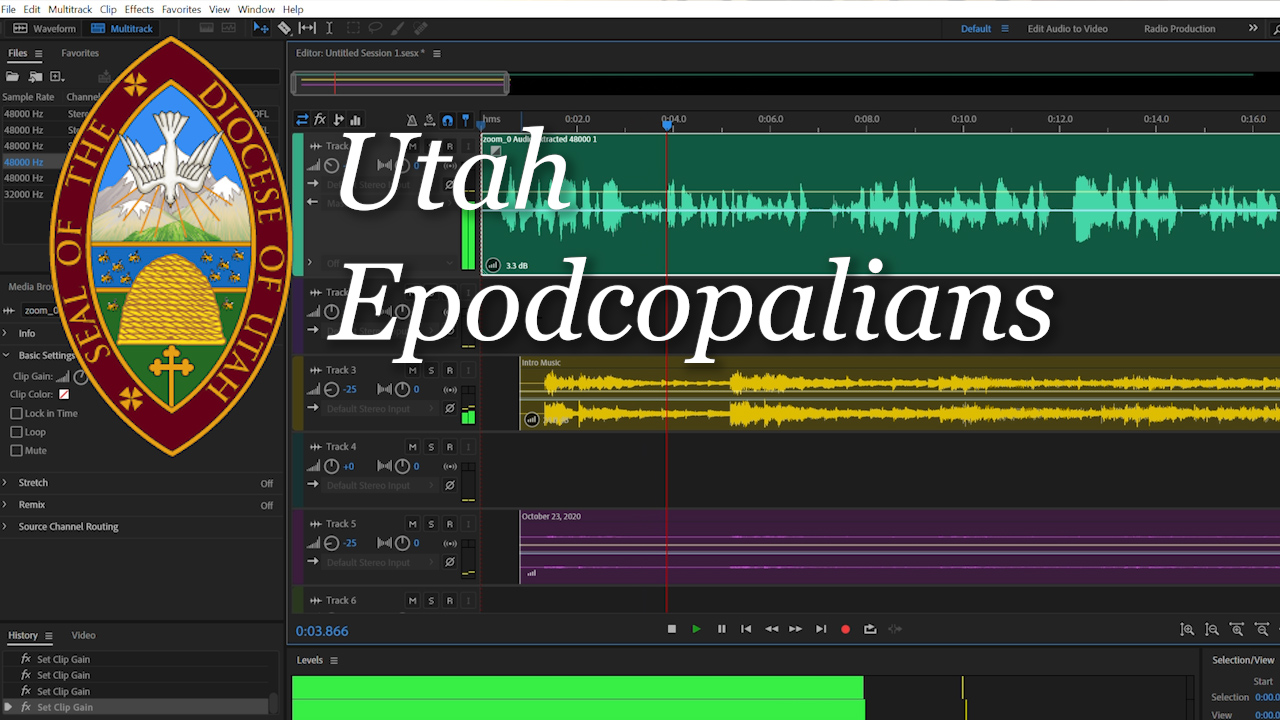Select the Time Selection tool
The image size is (1280, 720).
[329, 28]
